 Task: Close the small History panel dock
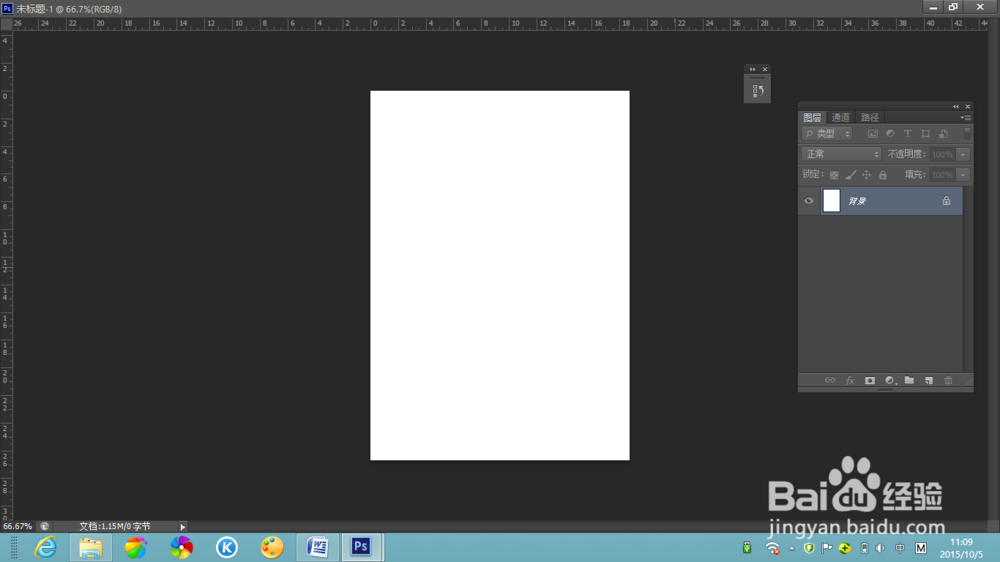765,69
